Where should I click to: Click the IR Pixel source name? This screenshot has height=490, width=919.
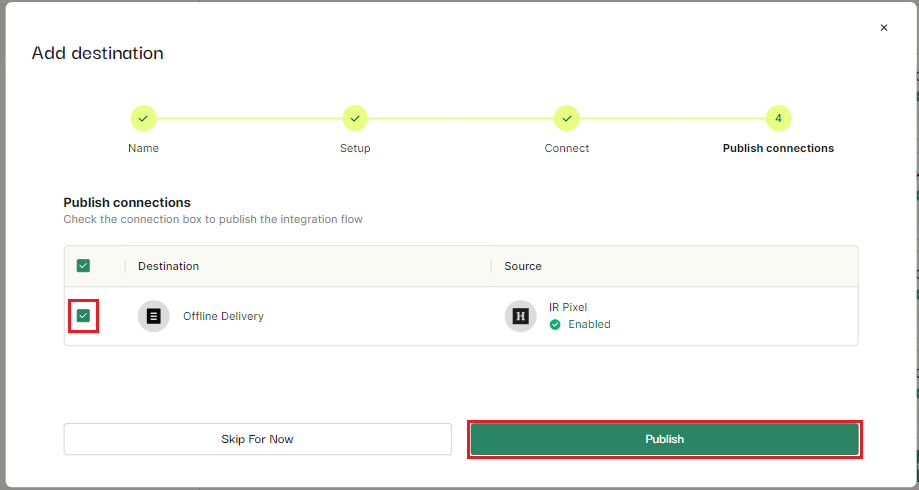click(x=568, y=307)
